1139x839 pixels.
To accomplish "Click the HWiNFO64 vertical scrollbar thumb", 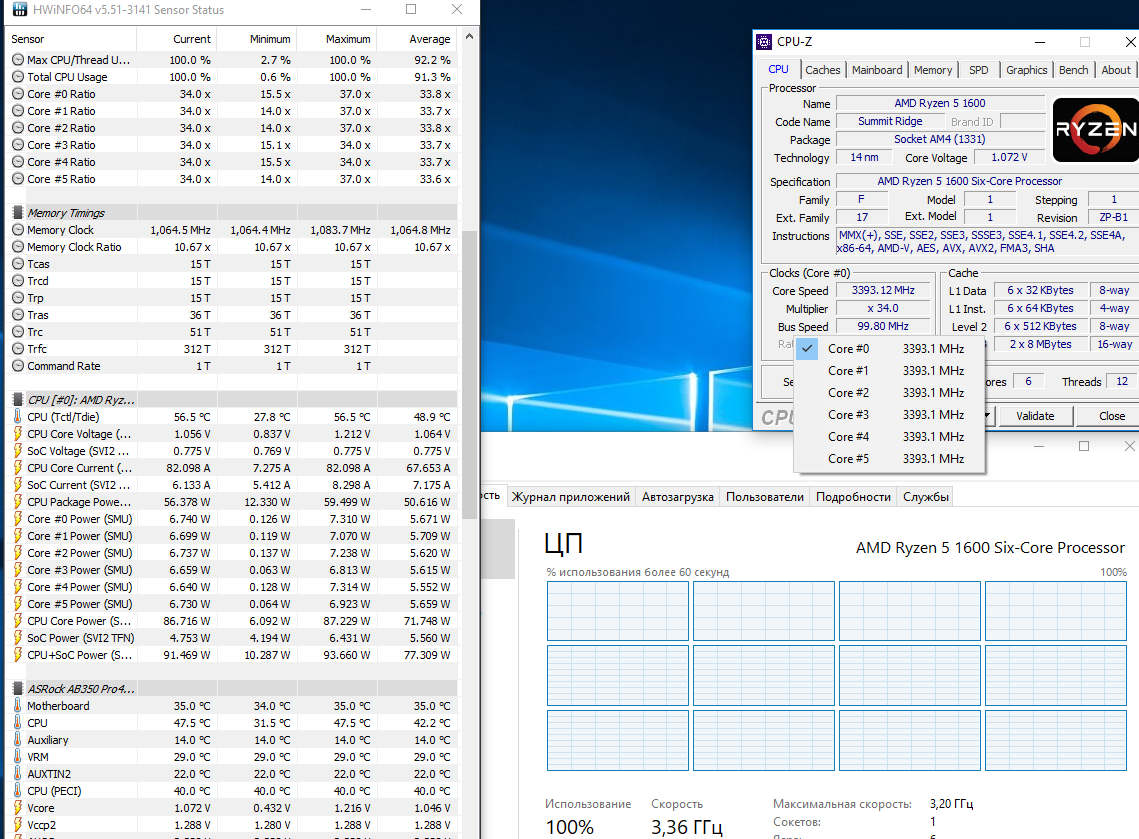I will tap(469, 374).
